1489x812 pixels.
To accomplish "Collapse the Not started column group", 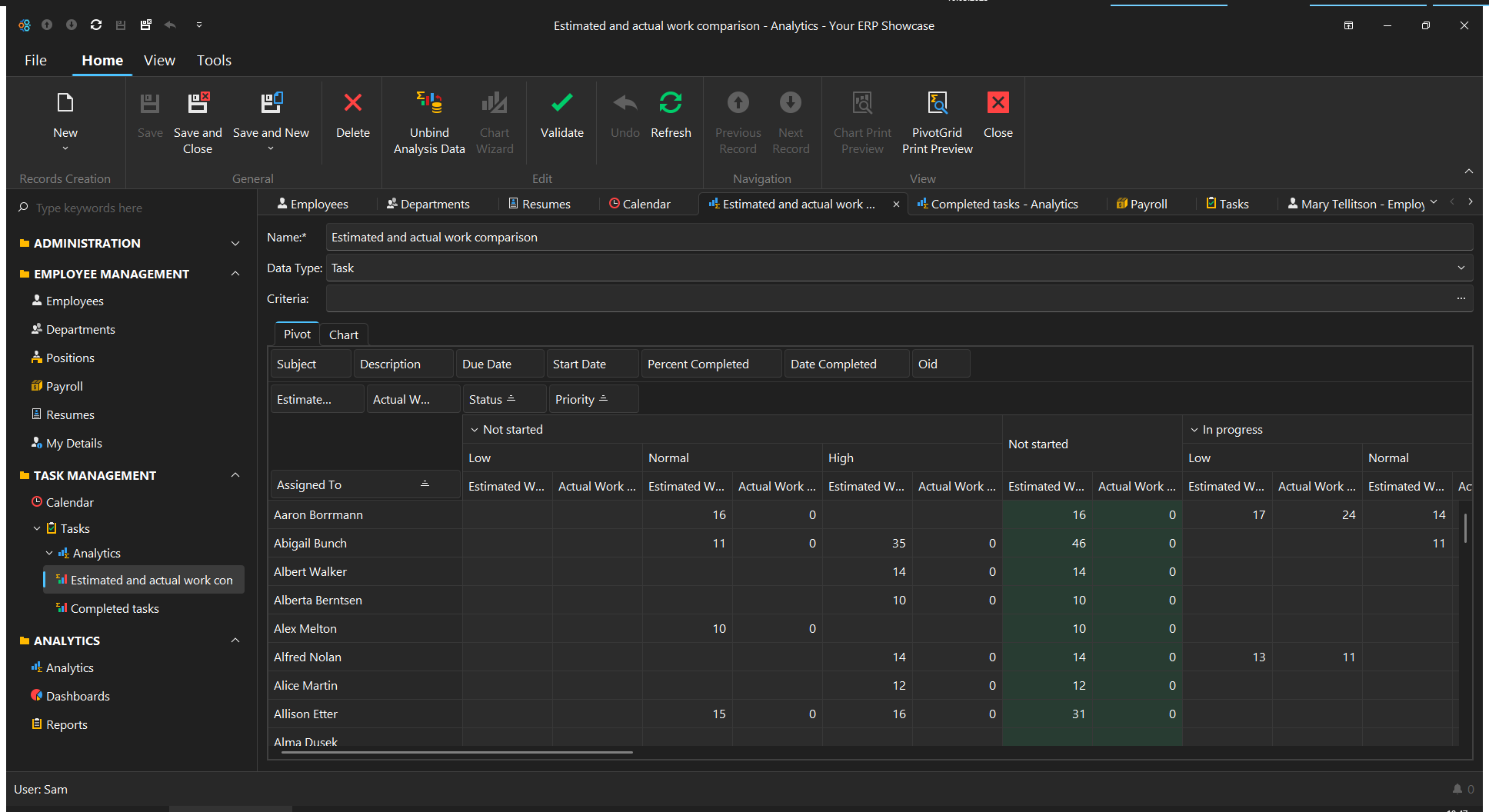I will (475, 430).
